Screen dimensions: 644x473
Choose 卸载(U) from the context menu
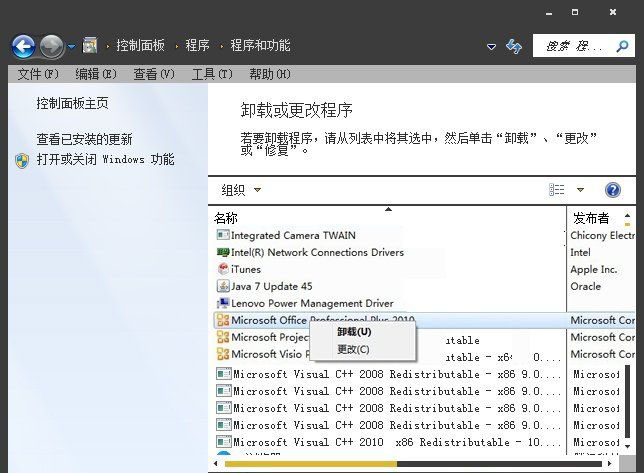pyautogui.click(x=354, y=332)
